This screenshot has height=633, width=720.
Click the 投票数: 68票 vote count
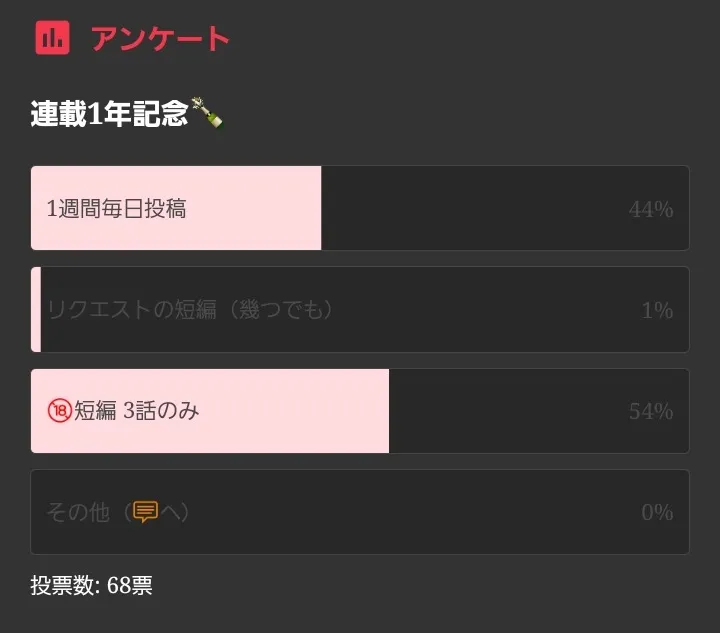tap(91, 586)
